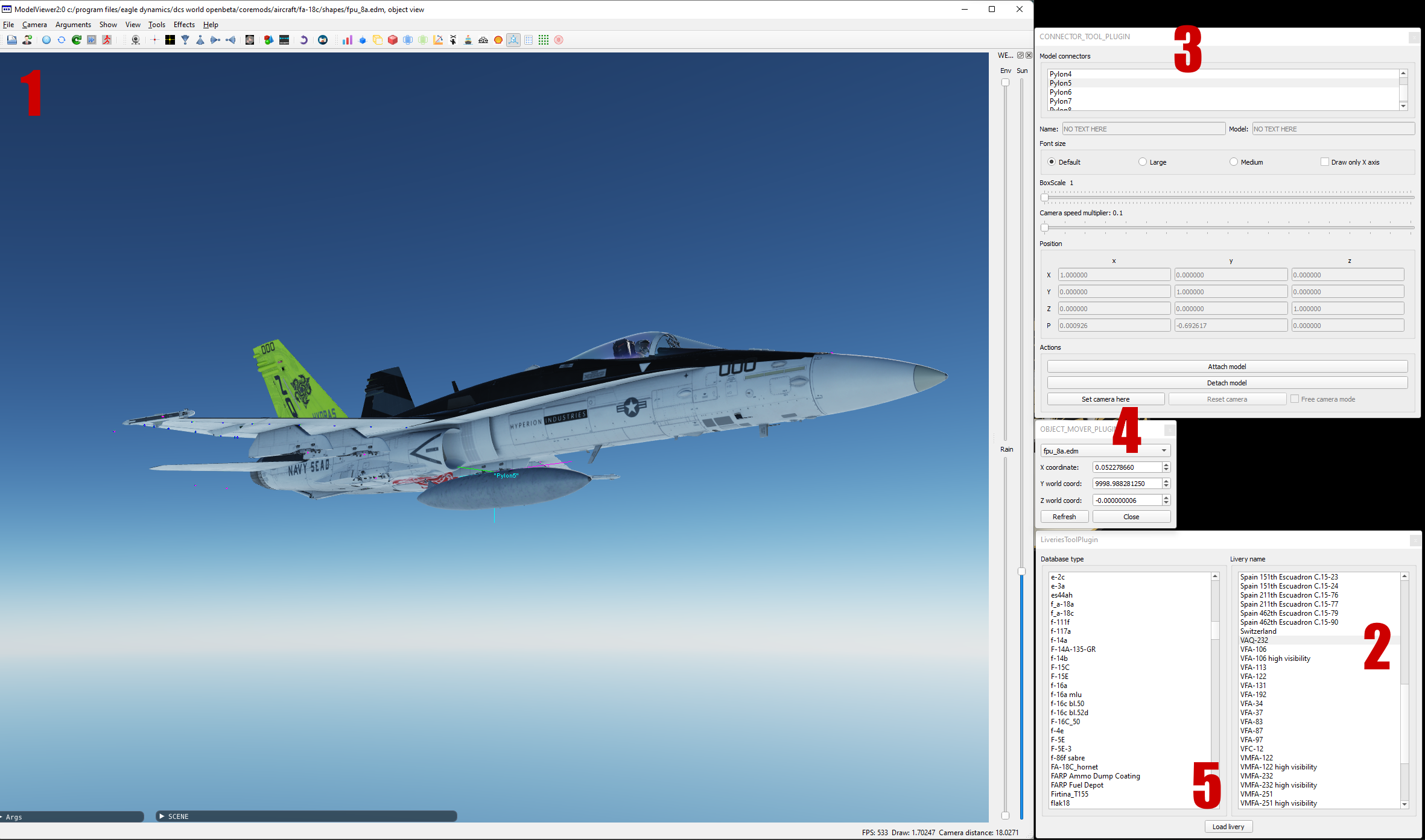Increment the X coordinate stepper up
The image size is (1425, 840).
click(1166, 464)
